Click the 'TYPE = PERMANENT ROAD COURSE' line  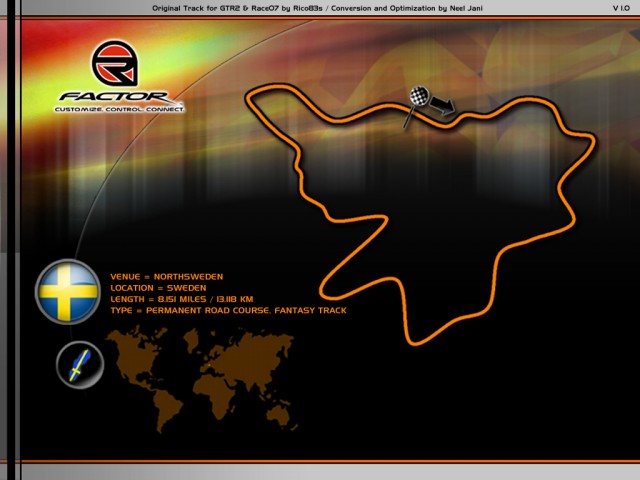(228, 311)
